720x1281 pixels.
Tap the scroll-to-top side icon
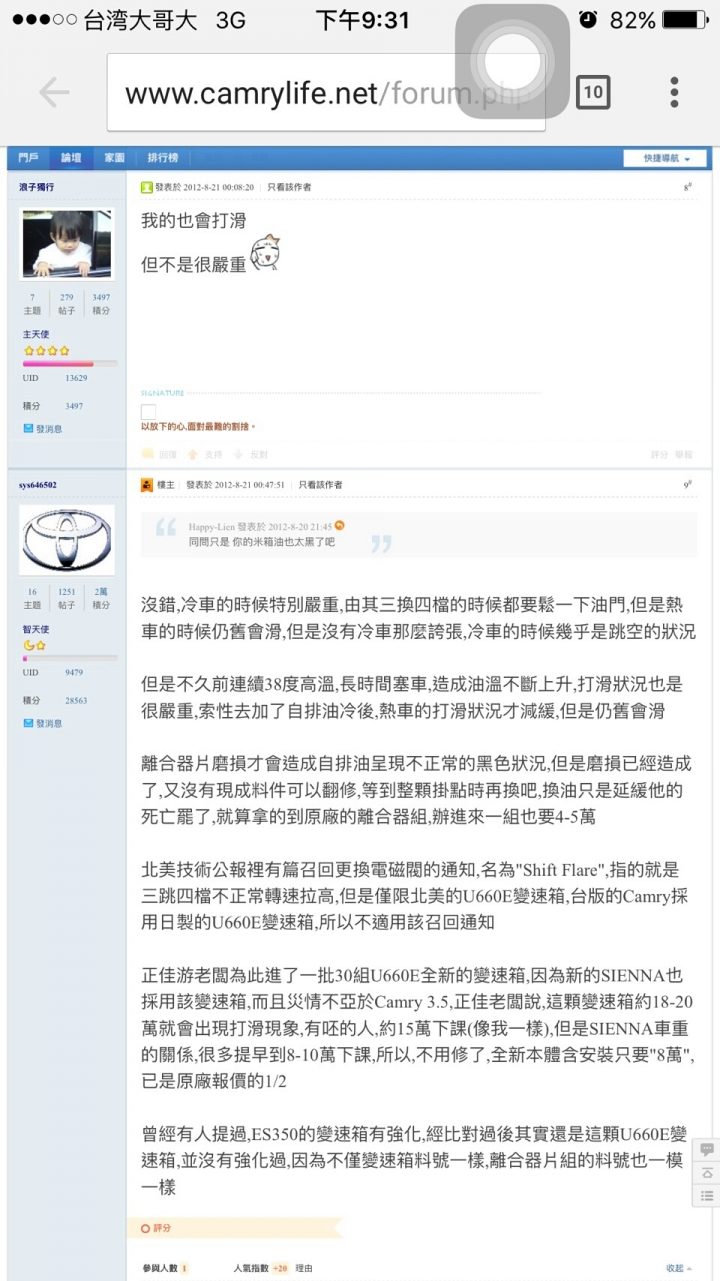pos(707,1172)
